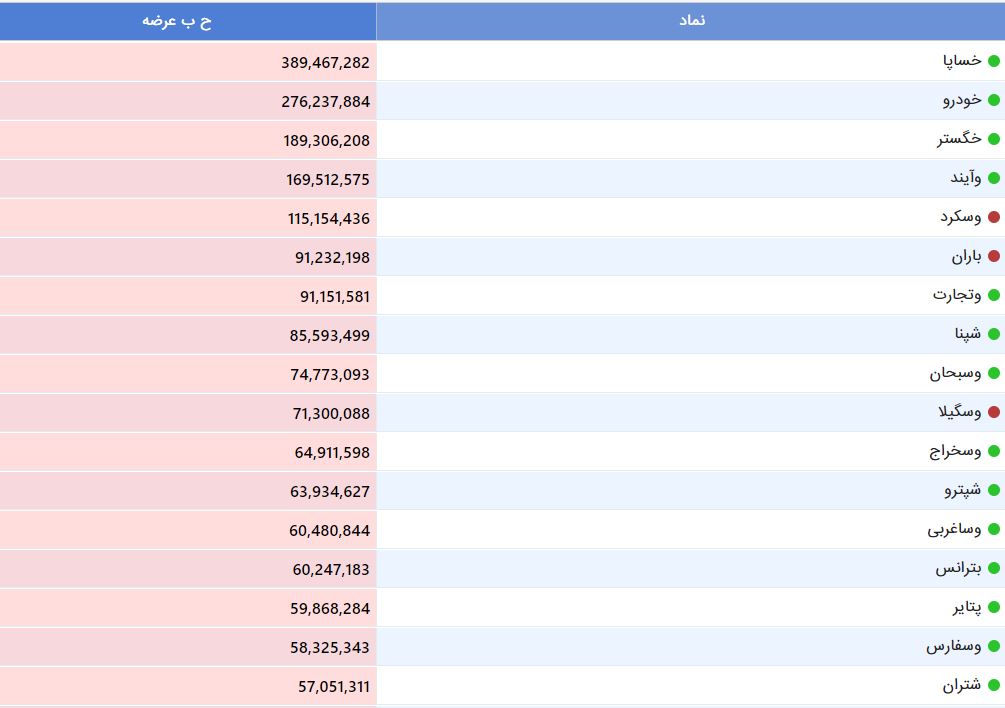
Task: Click the green status dot beside پتایر
Action: coord(994,607)
